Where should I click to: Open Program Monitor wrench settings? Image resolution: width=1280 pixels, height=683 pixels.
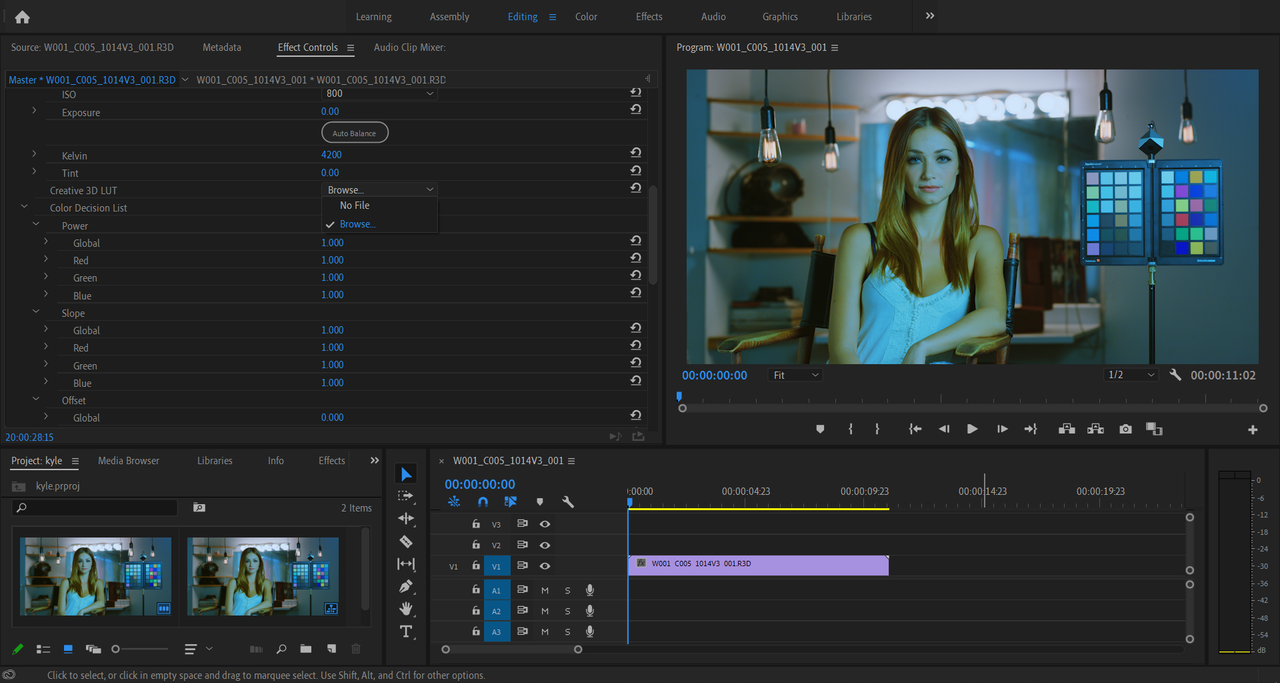(x=1176, y=375)
